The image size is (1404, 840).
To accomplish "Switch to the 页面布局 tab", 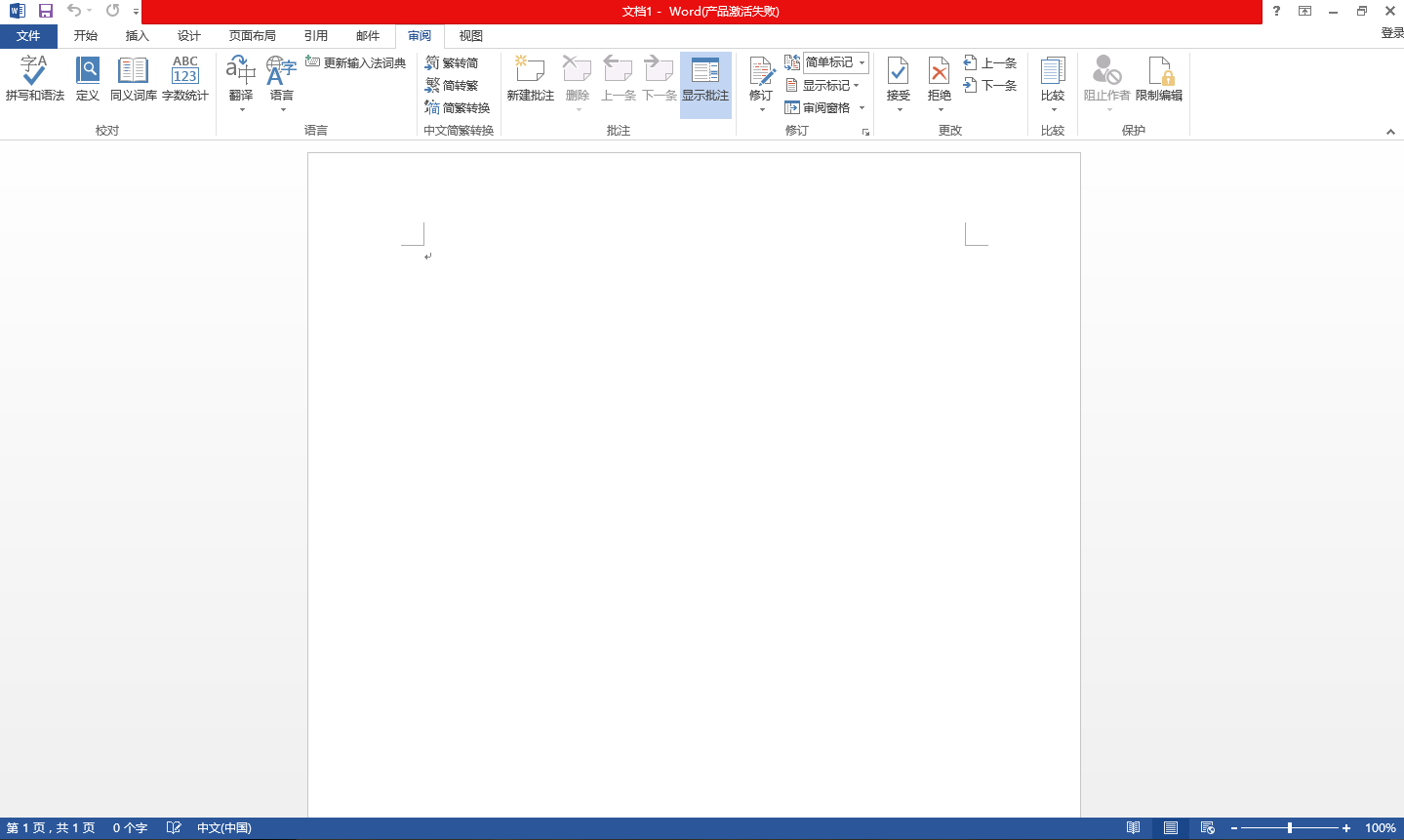I will [x=253, y=36].
